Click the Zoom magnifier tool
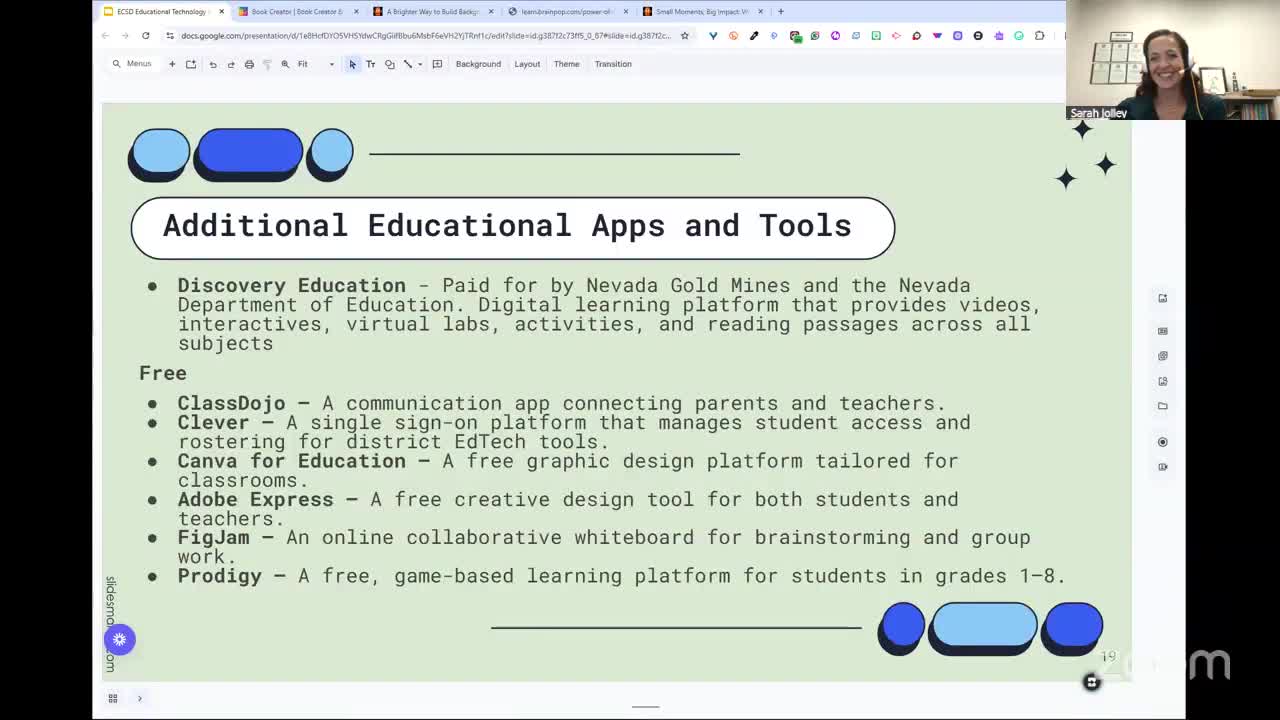This screenshot has height=720, width=1280. [285, 64]
